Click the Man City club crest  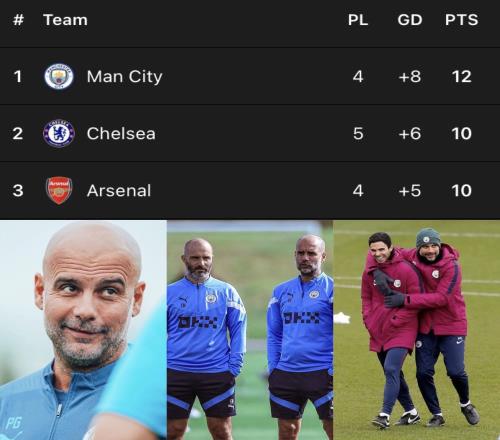[x=59, y=76]
